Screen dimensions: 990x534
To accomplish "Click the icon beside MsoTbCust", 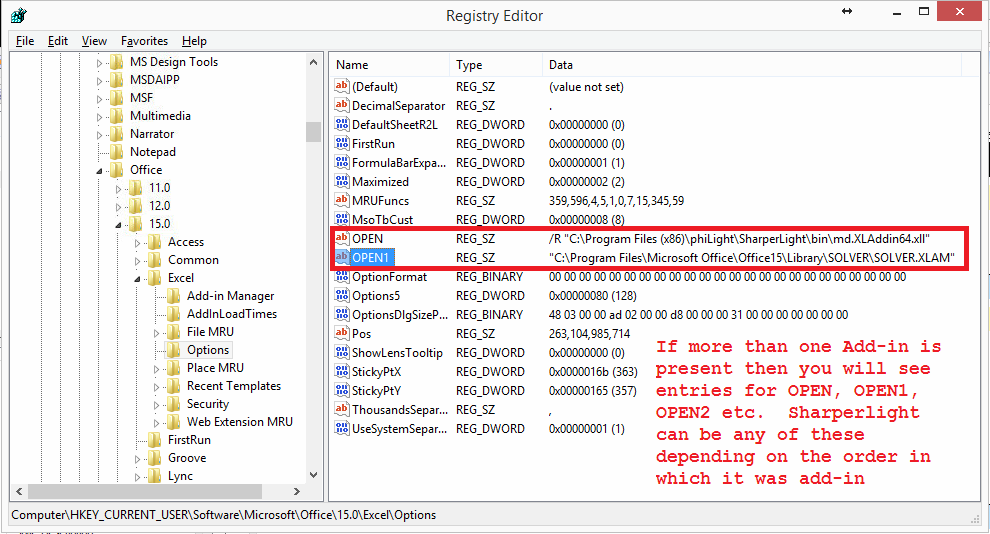I will 342,219.
